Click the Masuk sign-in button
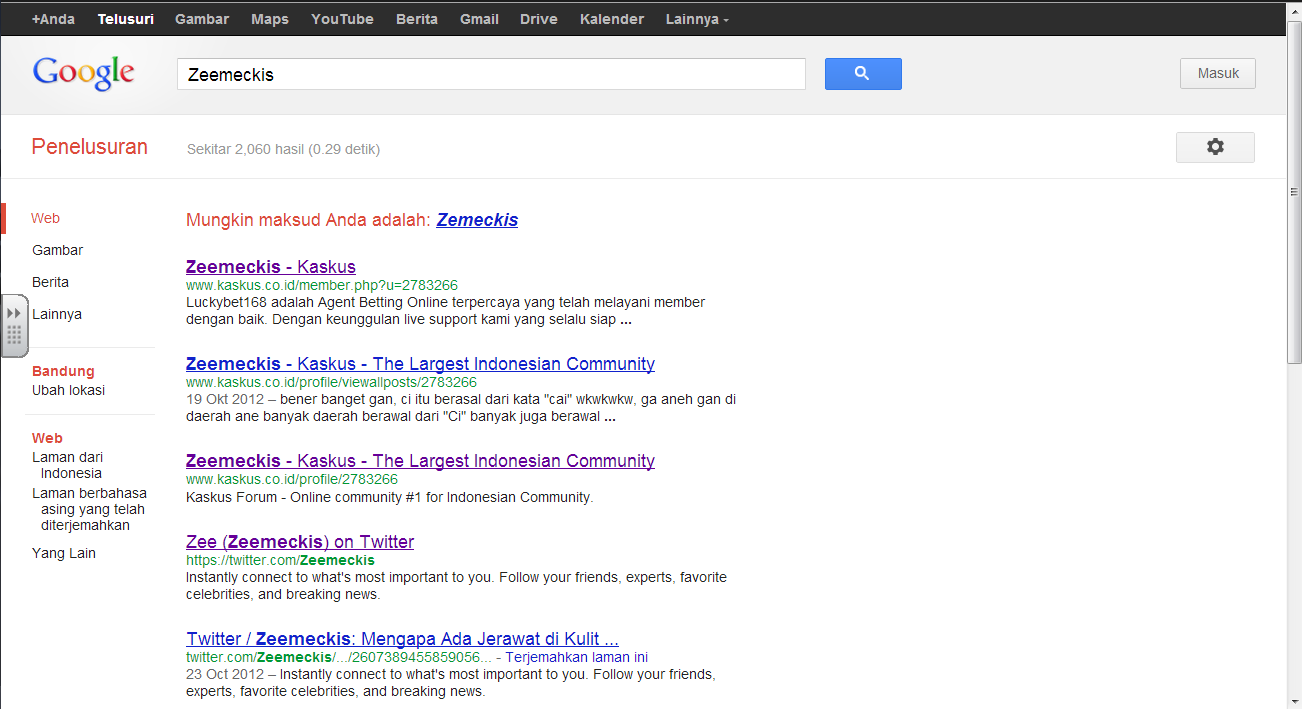The width and height of the screenshot is (1302, 709). (x=1218, y=73)
